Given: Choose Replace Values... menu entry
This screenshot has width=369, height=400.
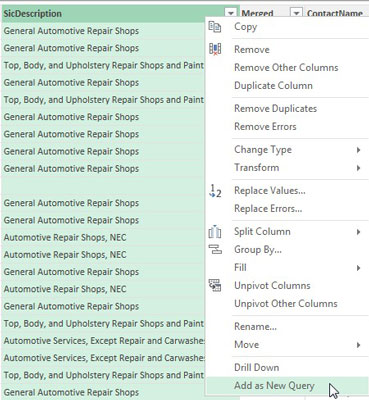Looking at the screenshot, I should tap(287, 191).
